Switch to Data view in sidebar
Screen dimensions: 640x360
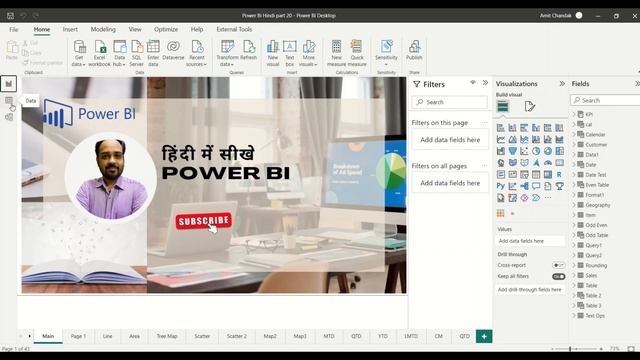(9, 100)
